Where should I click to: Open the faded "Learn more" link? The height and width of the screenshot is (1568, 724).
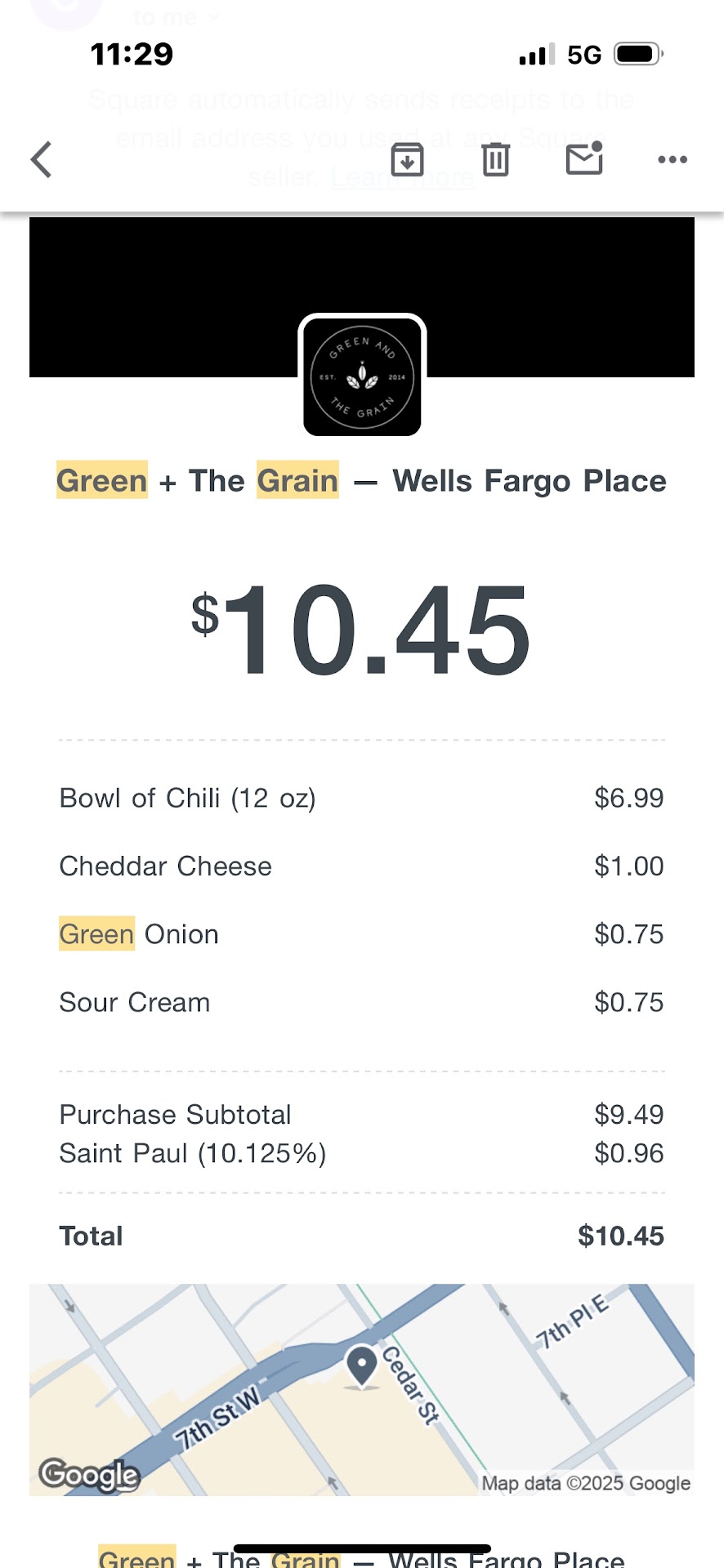[402, 177]
